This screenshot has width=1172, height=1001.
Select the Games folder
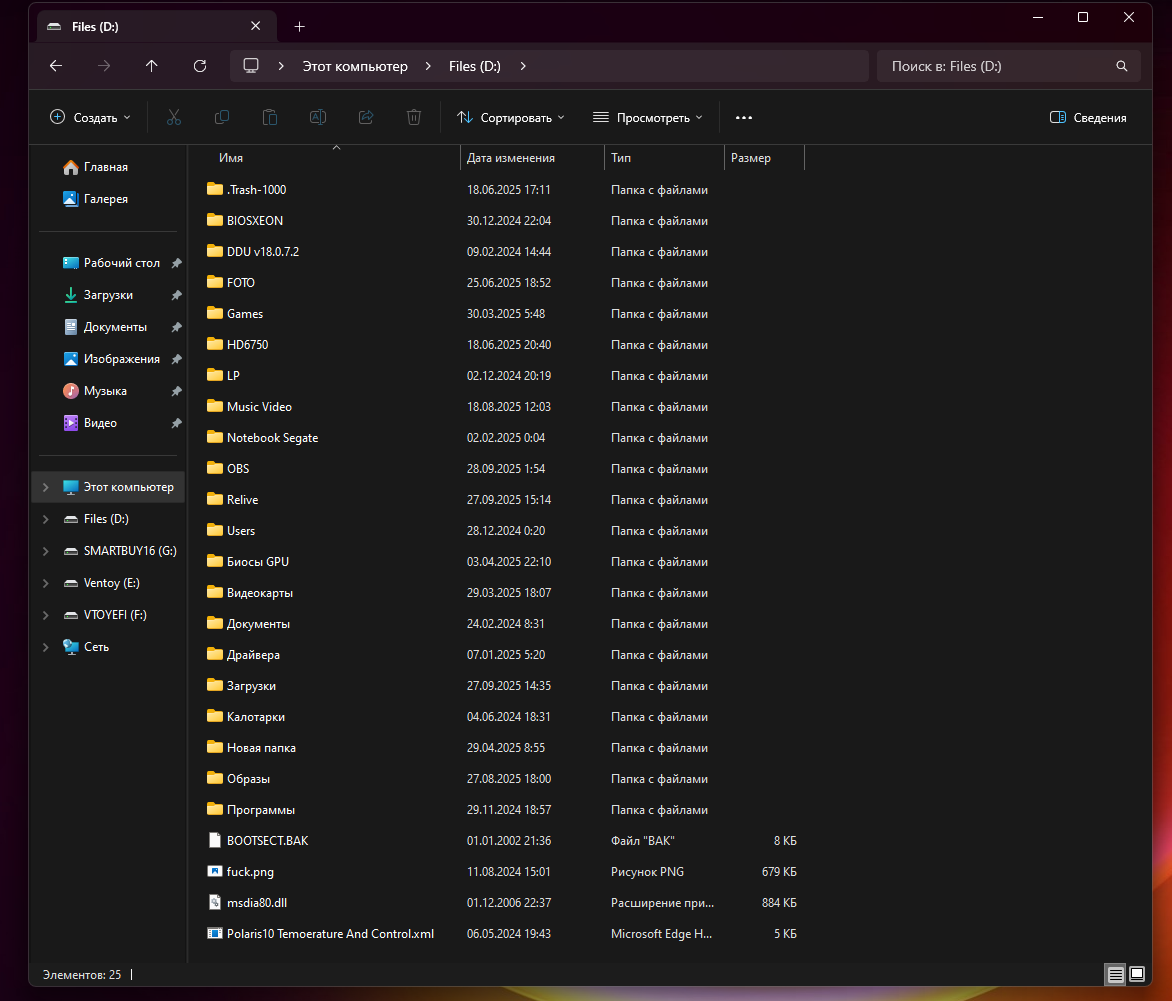coord(245,314)
